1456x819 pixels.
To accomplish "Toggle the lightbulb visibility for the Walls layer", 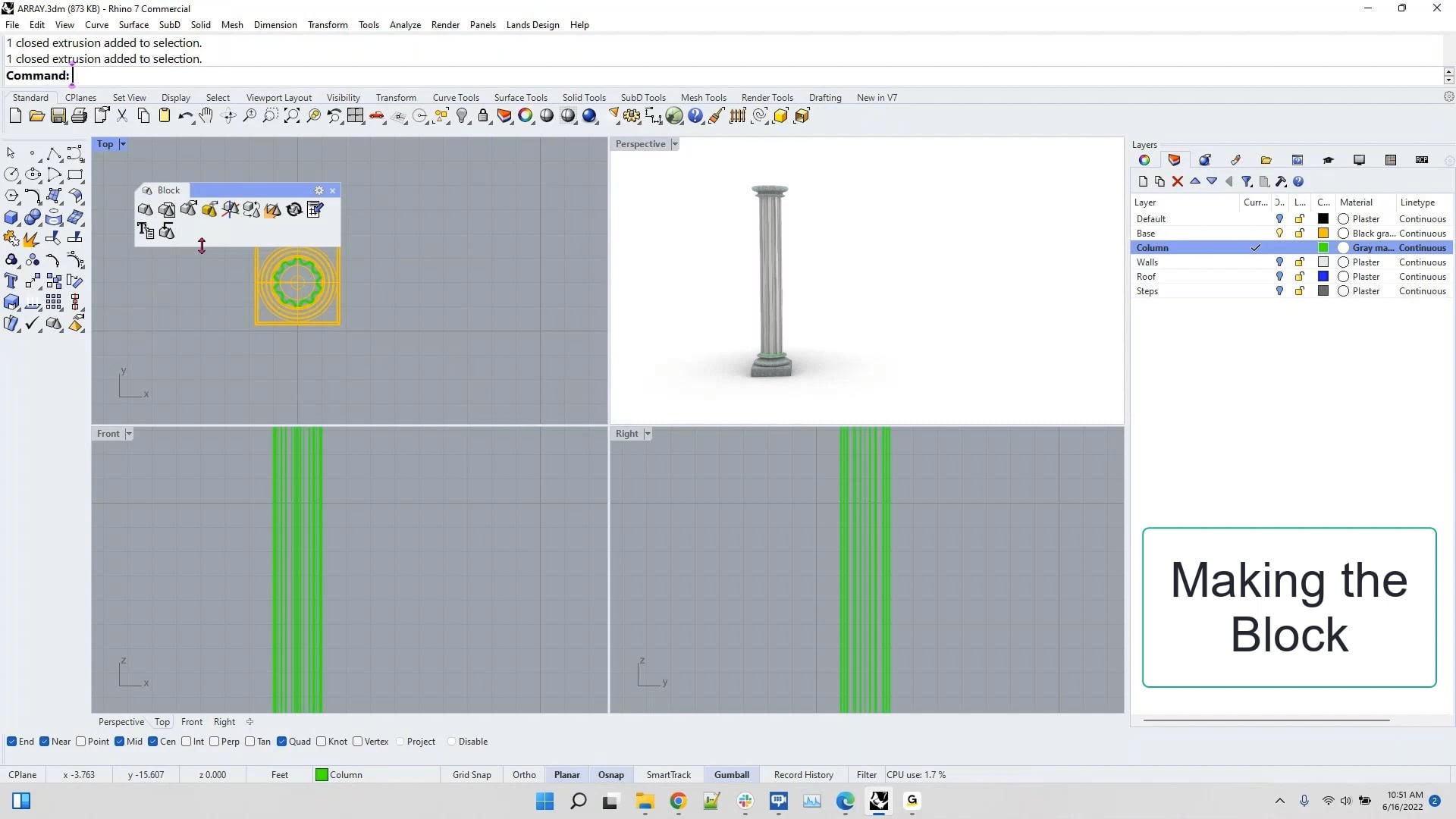I will pyautogui.click(x=1279, y=262).
